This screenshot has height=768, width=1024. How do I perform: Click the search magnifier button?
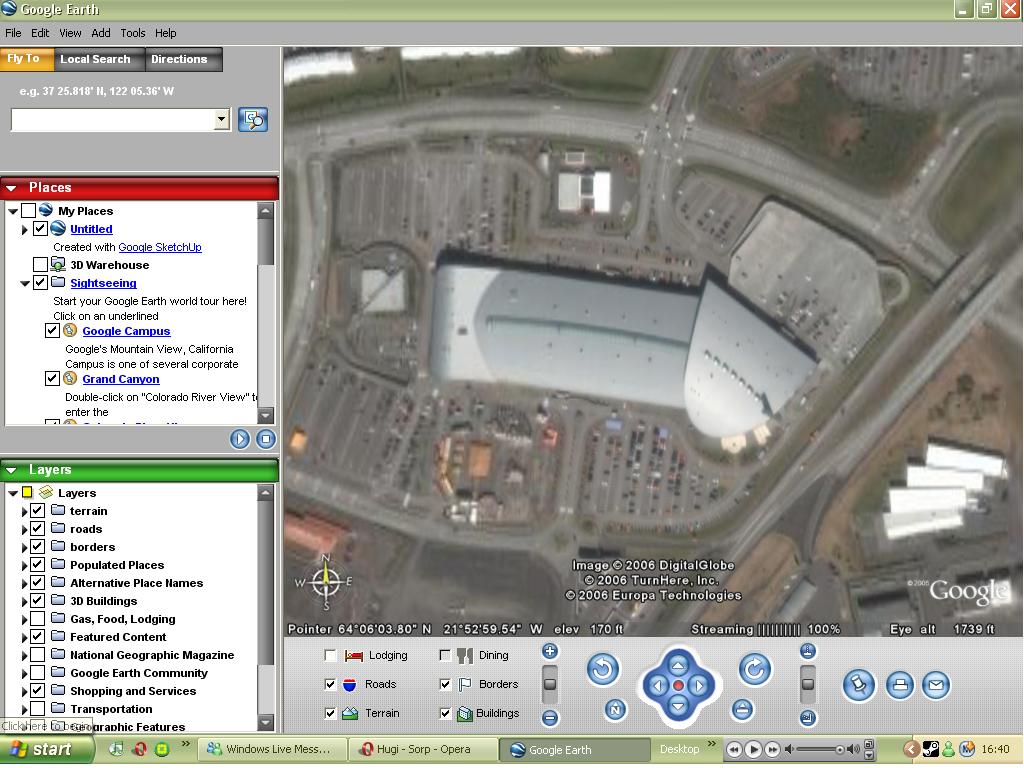click(x=253, y=120)
